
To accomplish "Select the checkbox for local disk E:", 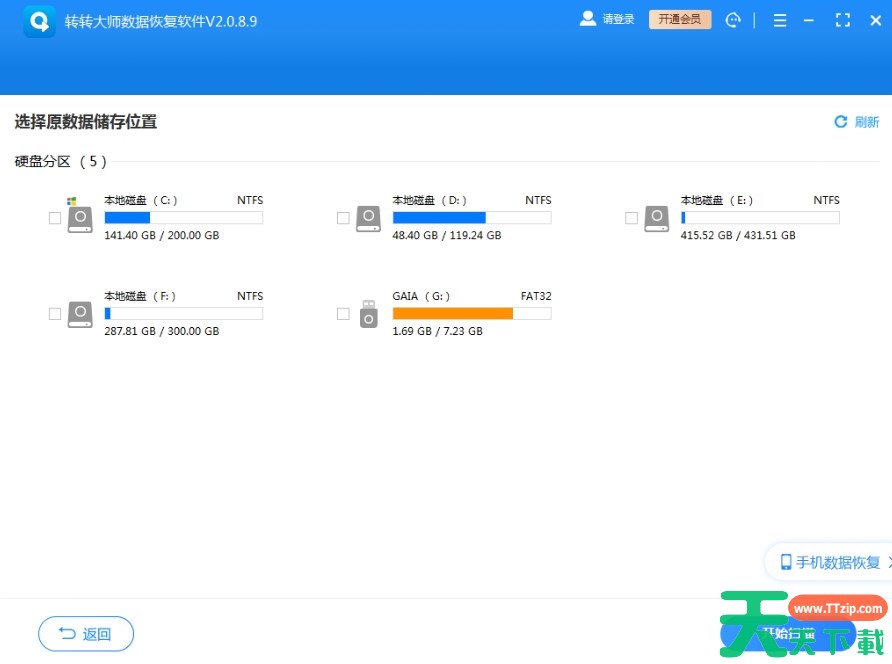I will (631, 218).
